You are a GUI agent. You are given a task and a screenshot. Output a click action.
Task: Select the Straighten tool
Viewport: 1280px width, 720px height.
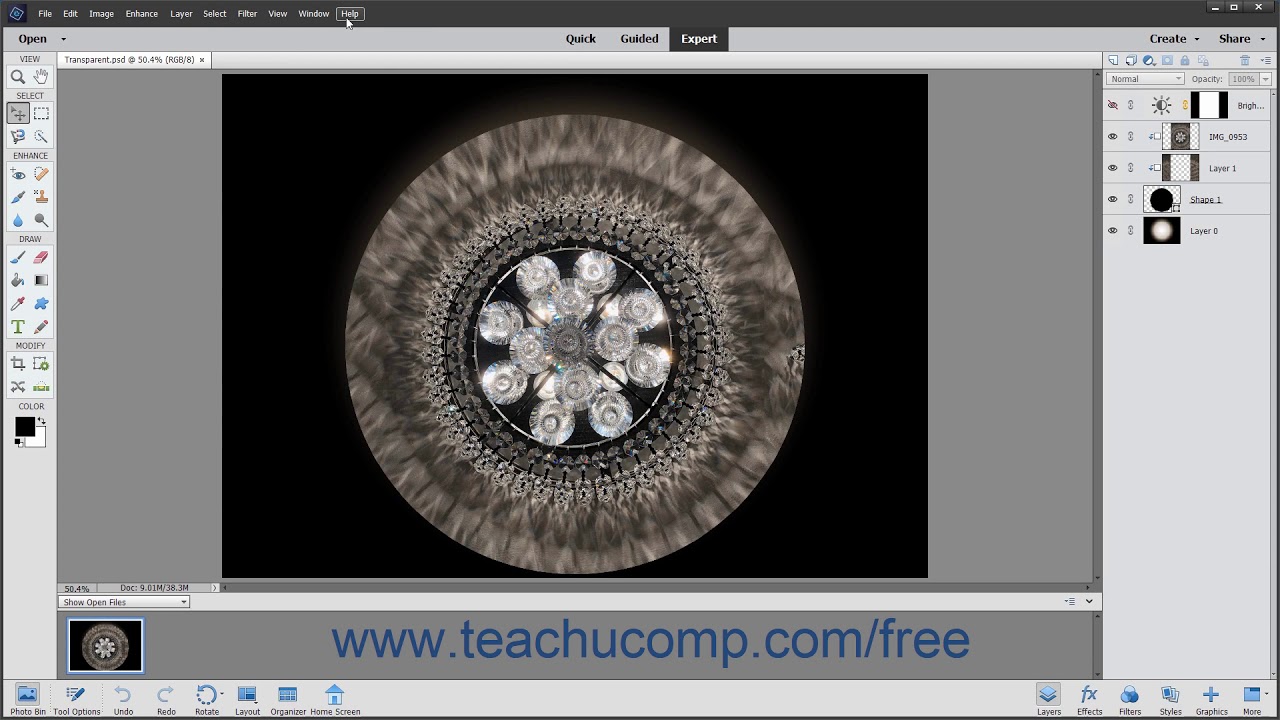click(41, 387)
